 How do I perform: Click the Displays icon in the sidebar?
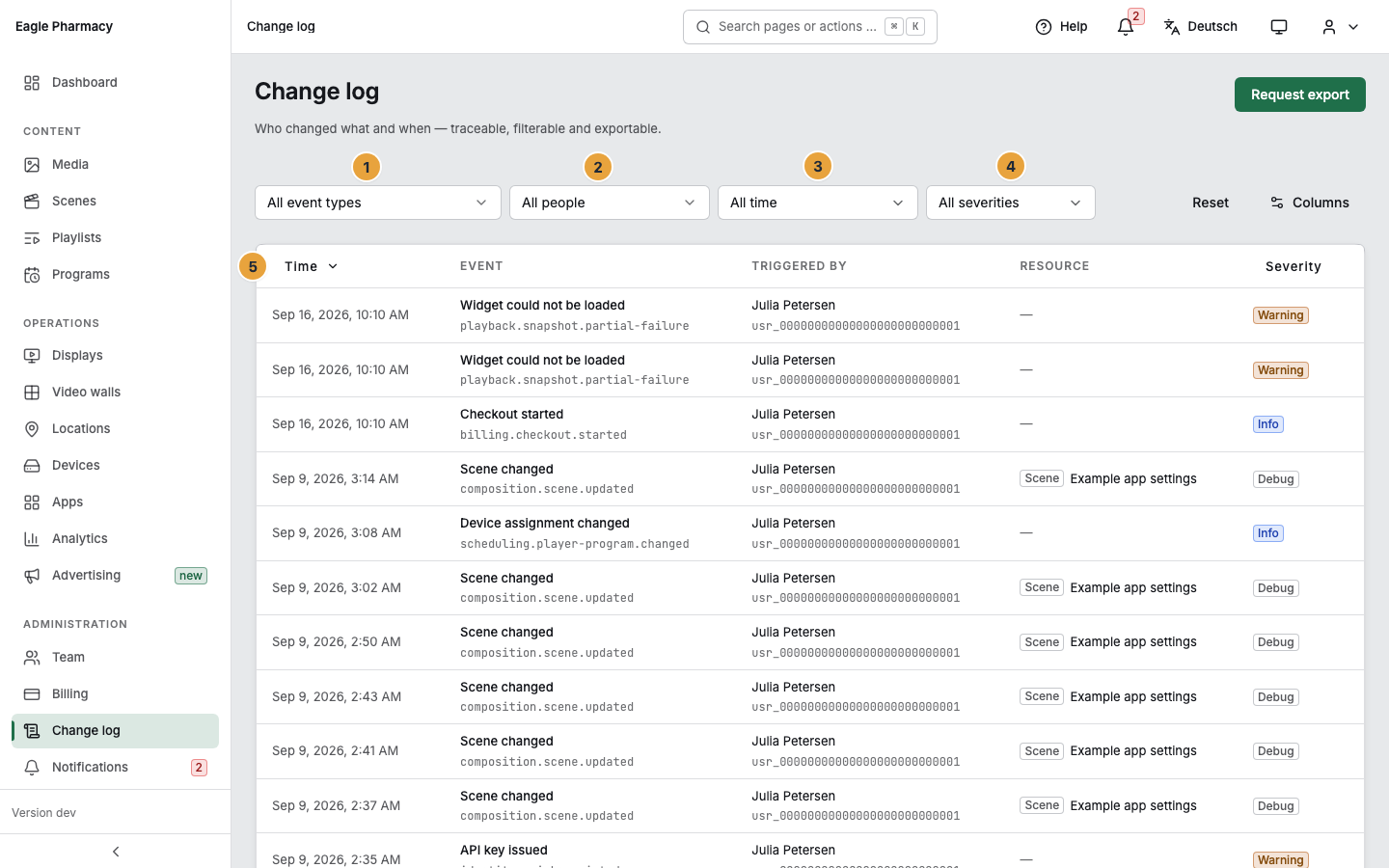coord(32,356)
